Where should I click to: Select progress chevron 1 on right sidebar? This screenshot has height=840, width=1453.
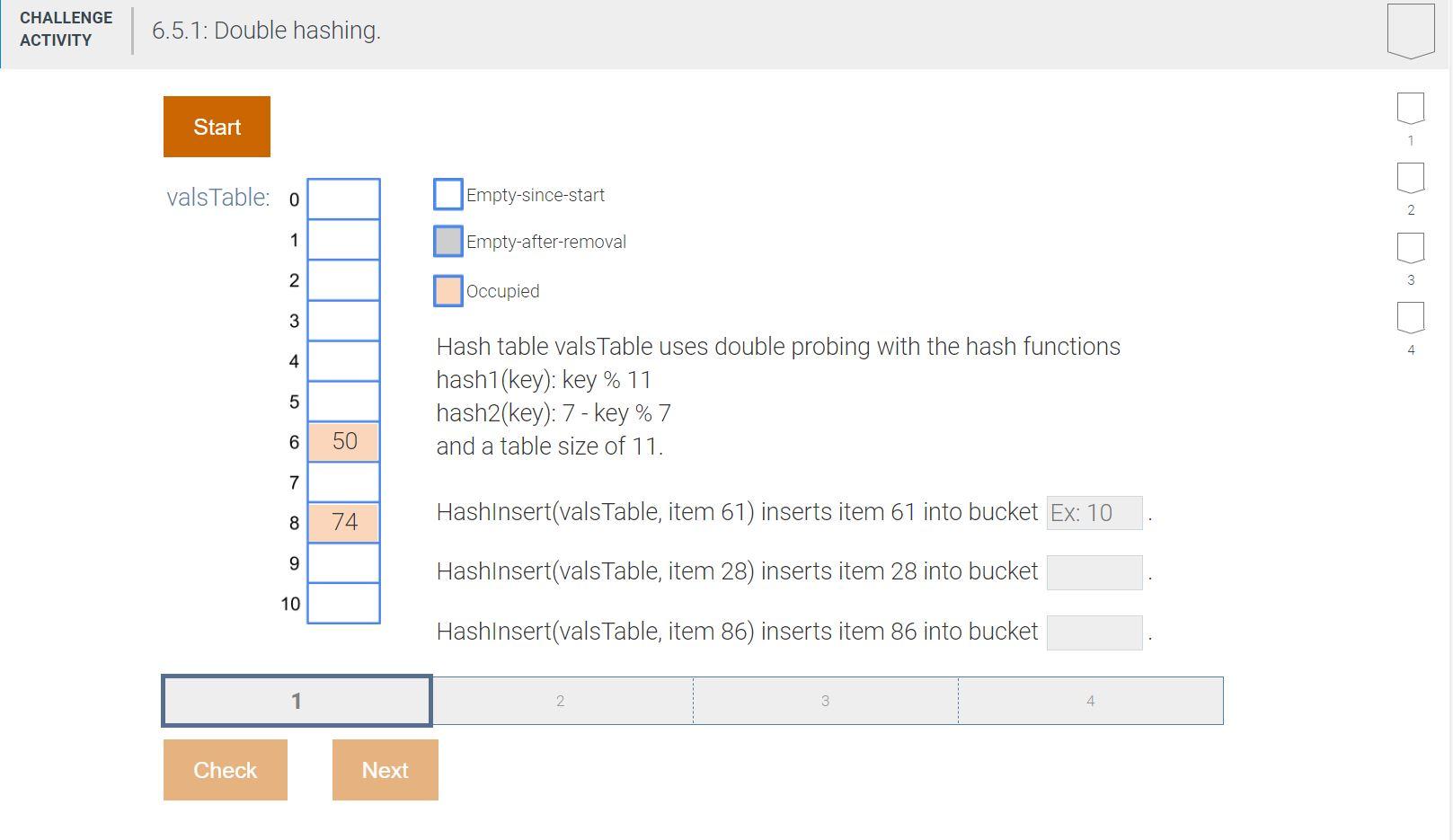[x=1411, y=108]
